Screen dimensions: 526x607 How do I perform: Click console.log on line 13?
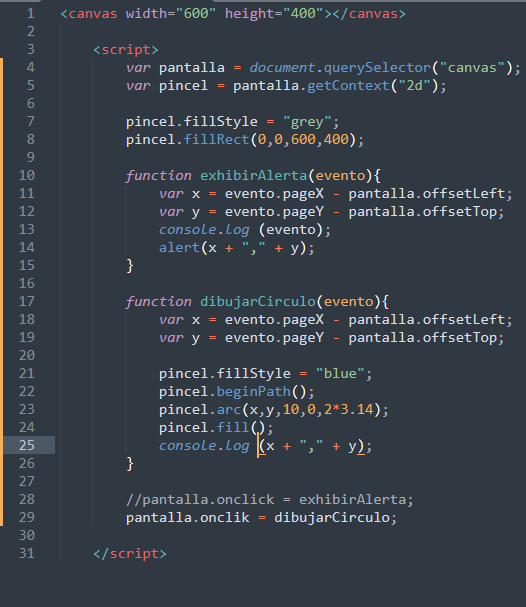[x=204, y=230]
